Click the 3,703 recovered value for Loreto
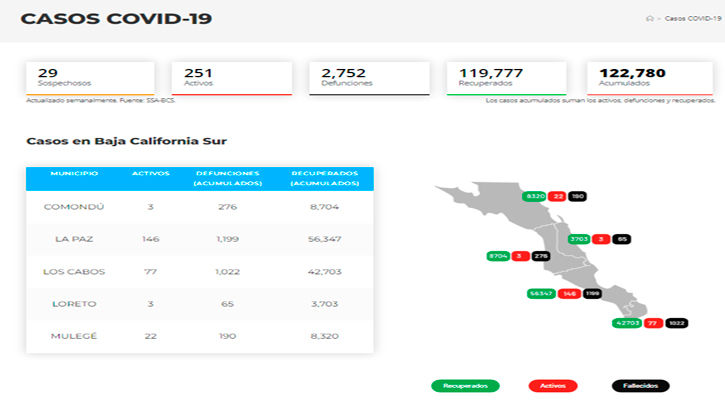This screenshot has width=725, height=400. click(325, 304)
